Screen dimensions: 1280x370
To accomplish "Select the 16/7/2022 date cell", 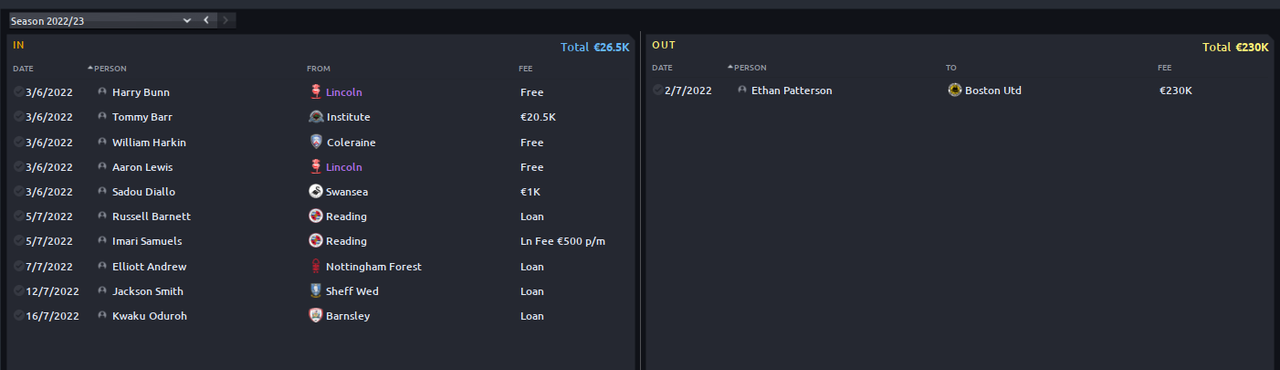I will [52, 316].
